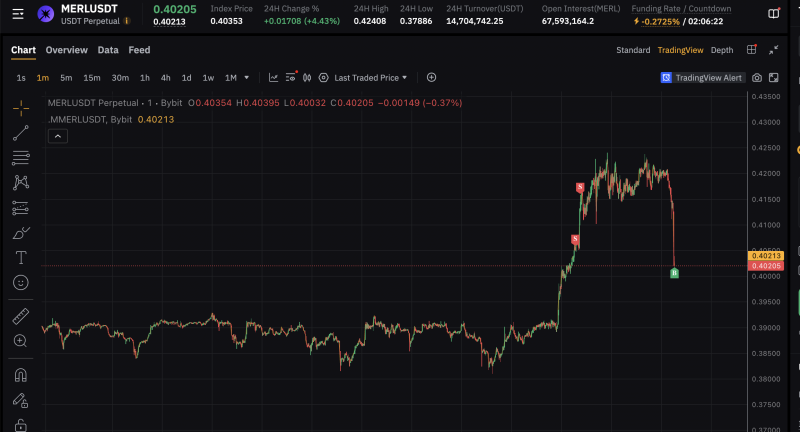Open the hamburger menu beside MERLUSDT
The height and width of the screenshot is (432, 800).
click(x=17, y=14)
